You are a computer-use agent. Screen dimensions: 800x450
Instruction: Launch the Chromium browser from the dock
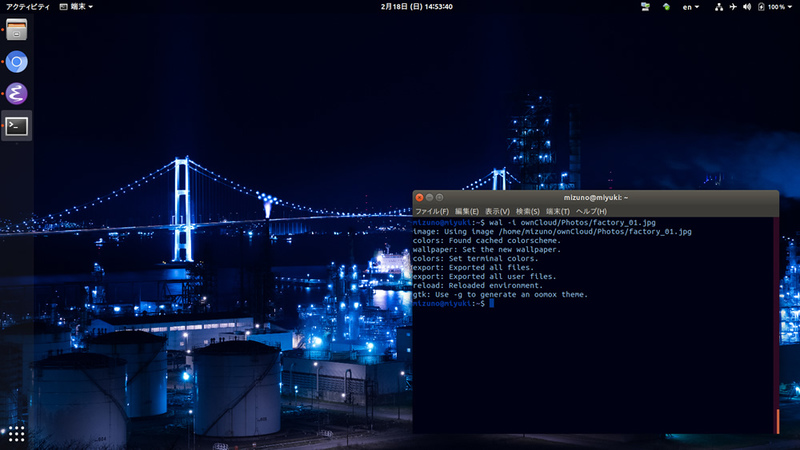click(x=16, y=62)
